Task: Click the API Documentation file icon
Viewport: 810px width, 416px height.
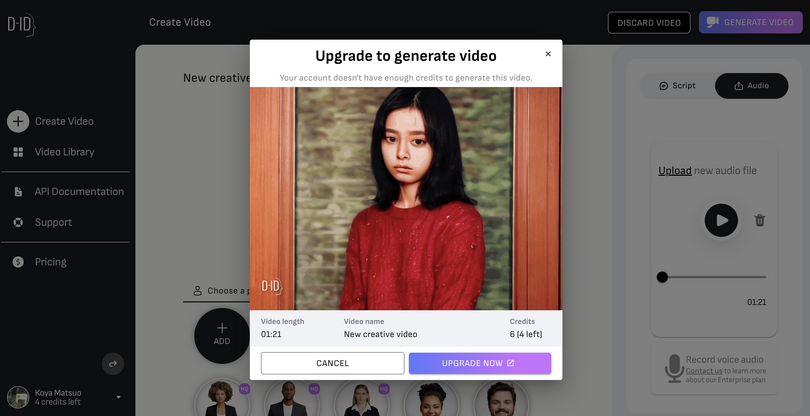Action: point(18,192)
